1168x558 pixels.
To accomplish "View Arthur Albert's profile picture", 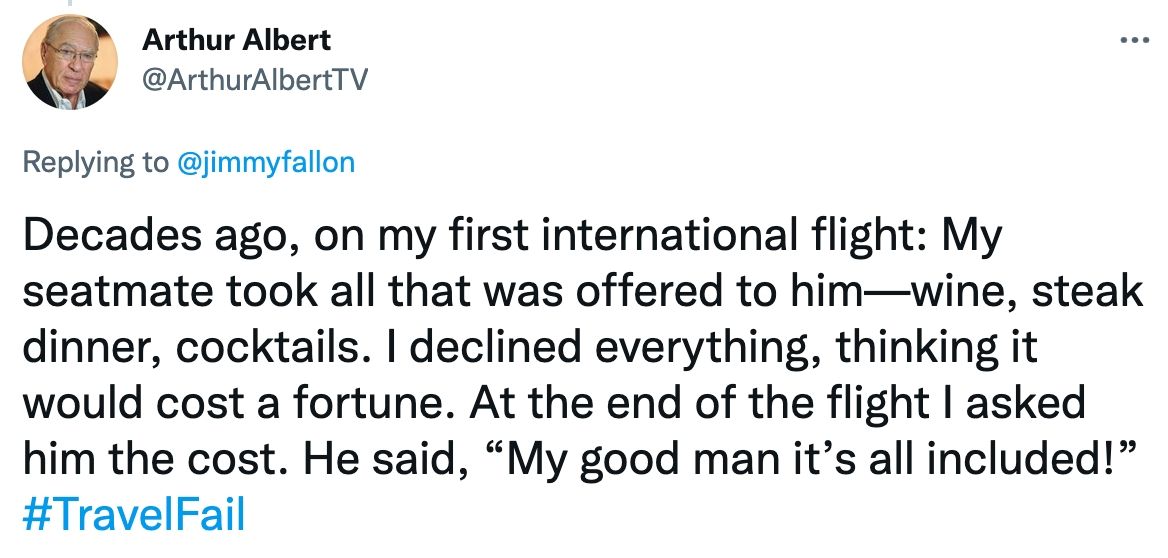I will pyautogui.click(x=70, y=62).
